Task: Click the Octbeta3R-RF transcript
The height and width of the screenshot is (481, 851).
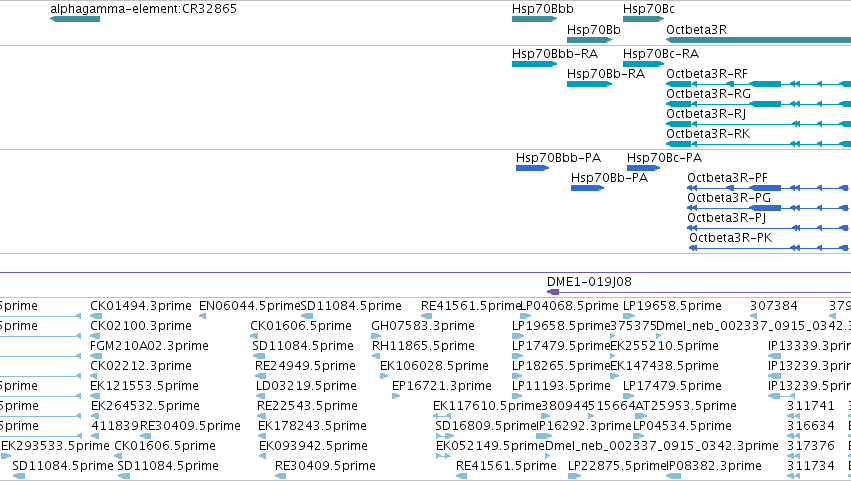Action: point(758,84)
